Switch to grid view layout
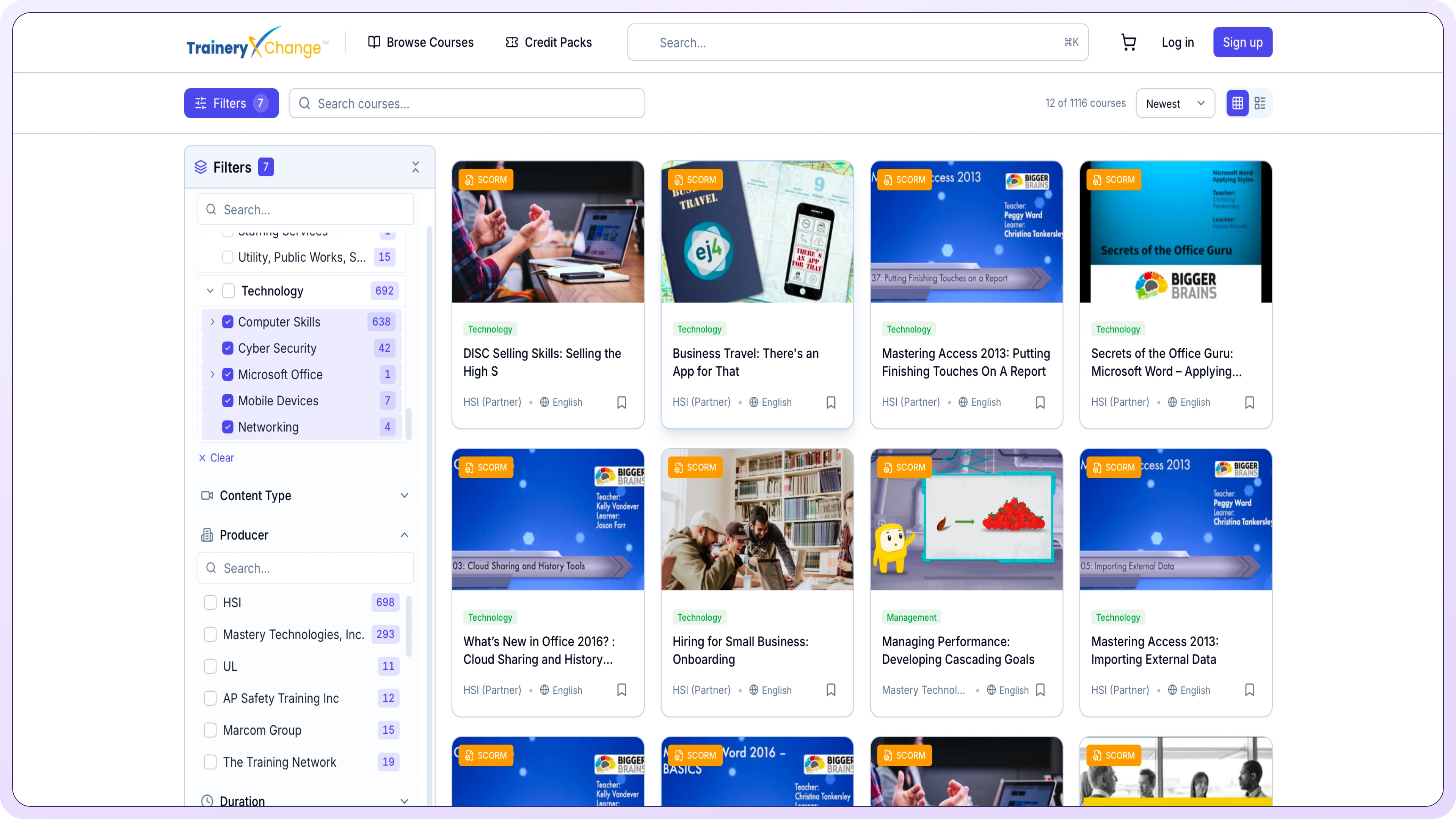 point(1237,104)
